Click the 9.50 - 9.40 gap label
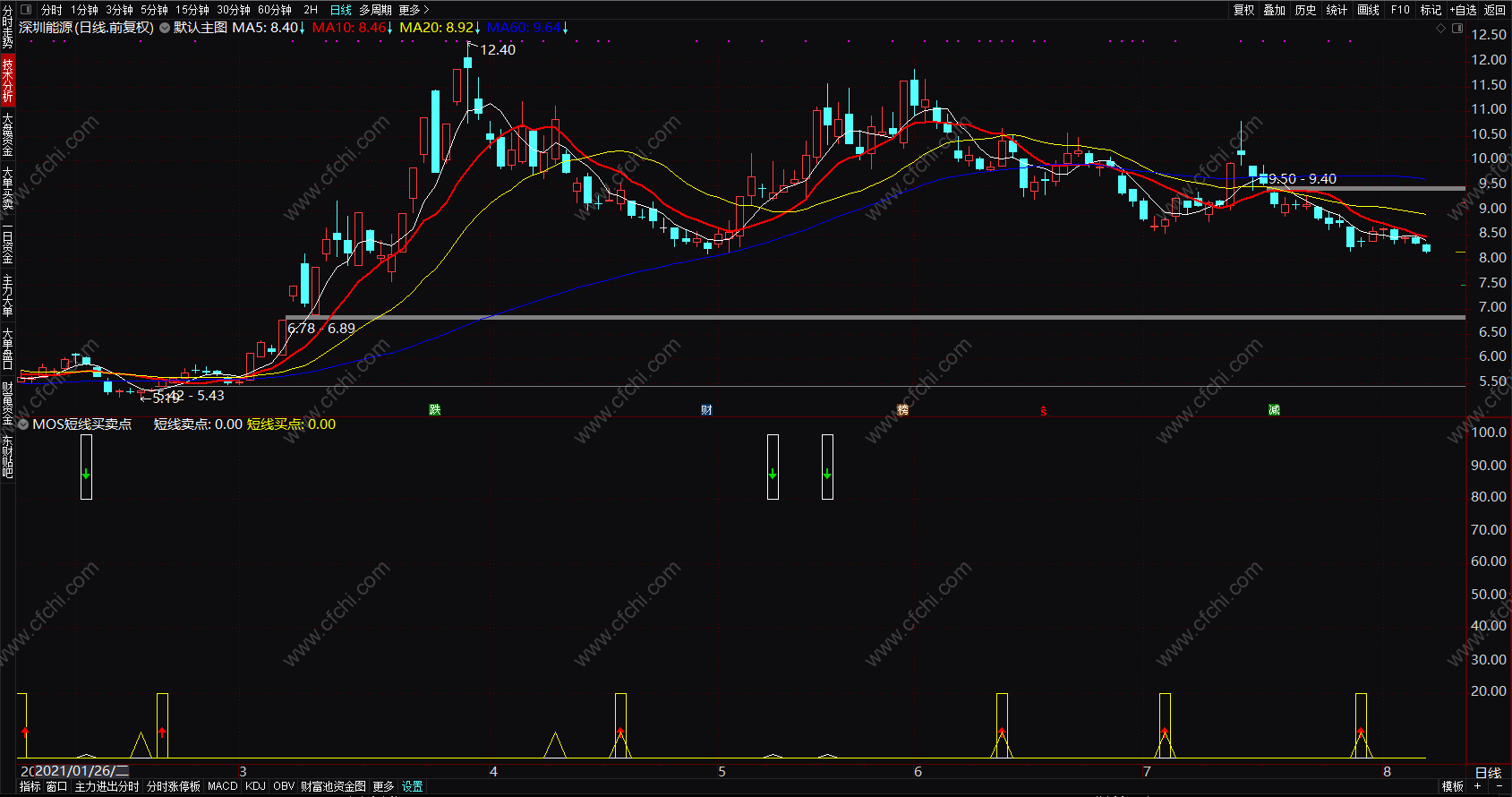The height and width of the screenshot is (797, 1512). tap(1303, 179)
